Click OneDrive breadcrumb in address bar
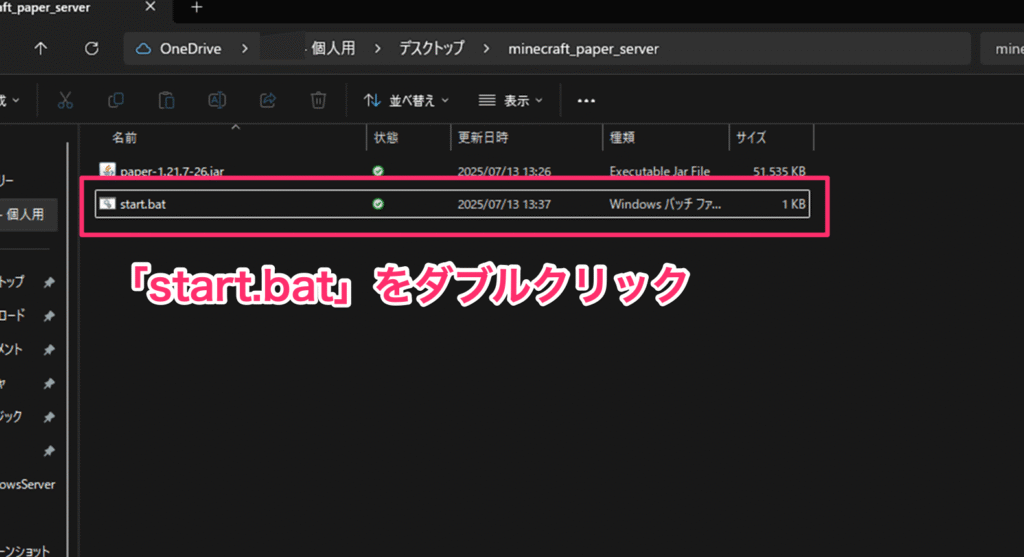This screenshot has width=1024, height=557. click(190, 49)
